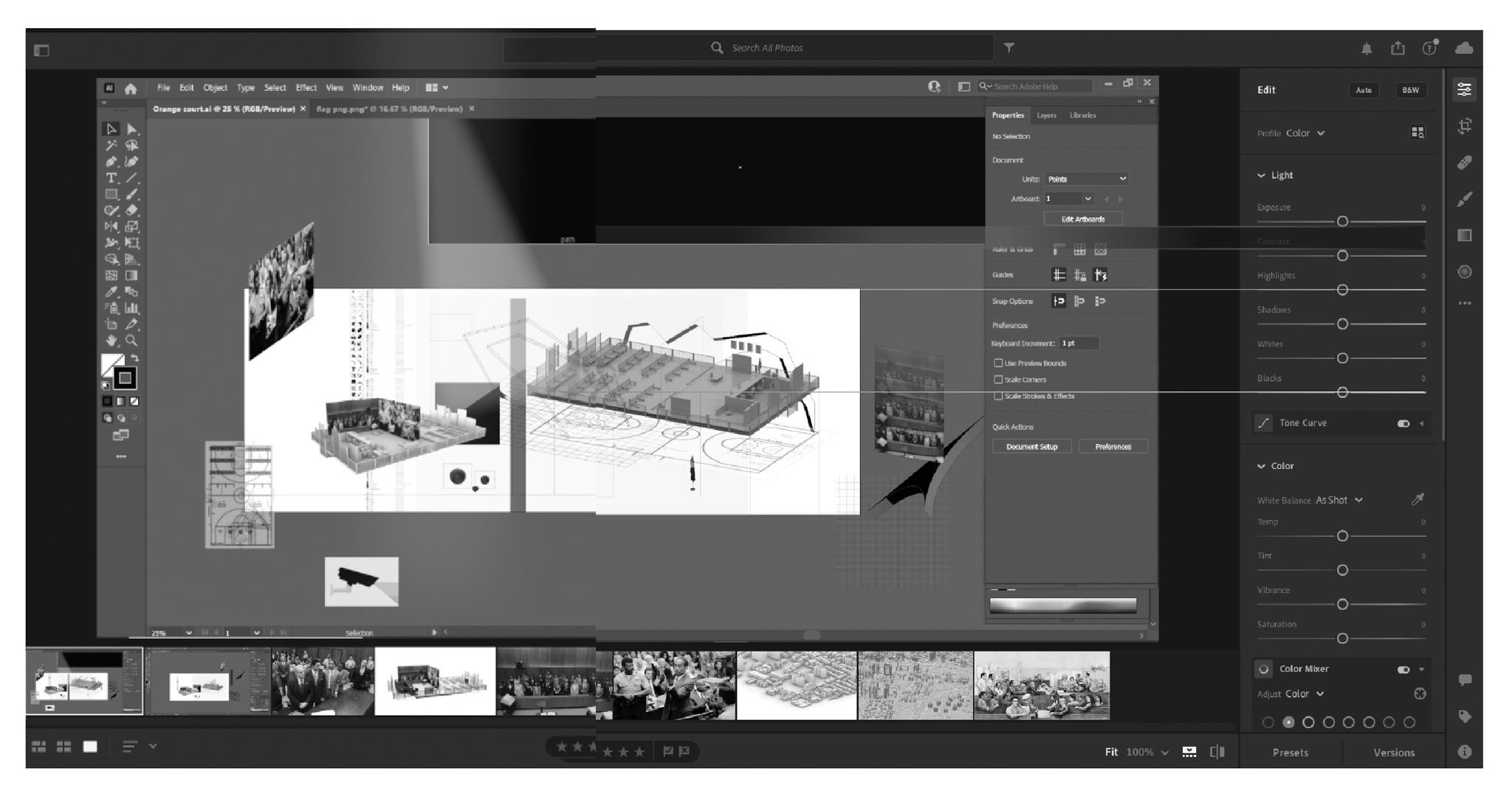Open the Presets panel button
The height and width of the screenshot is (794, 1512).
click(1291, 752)
